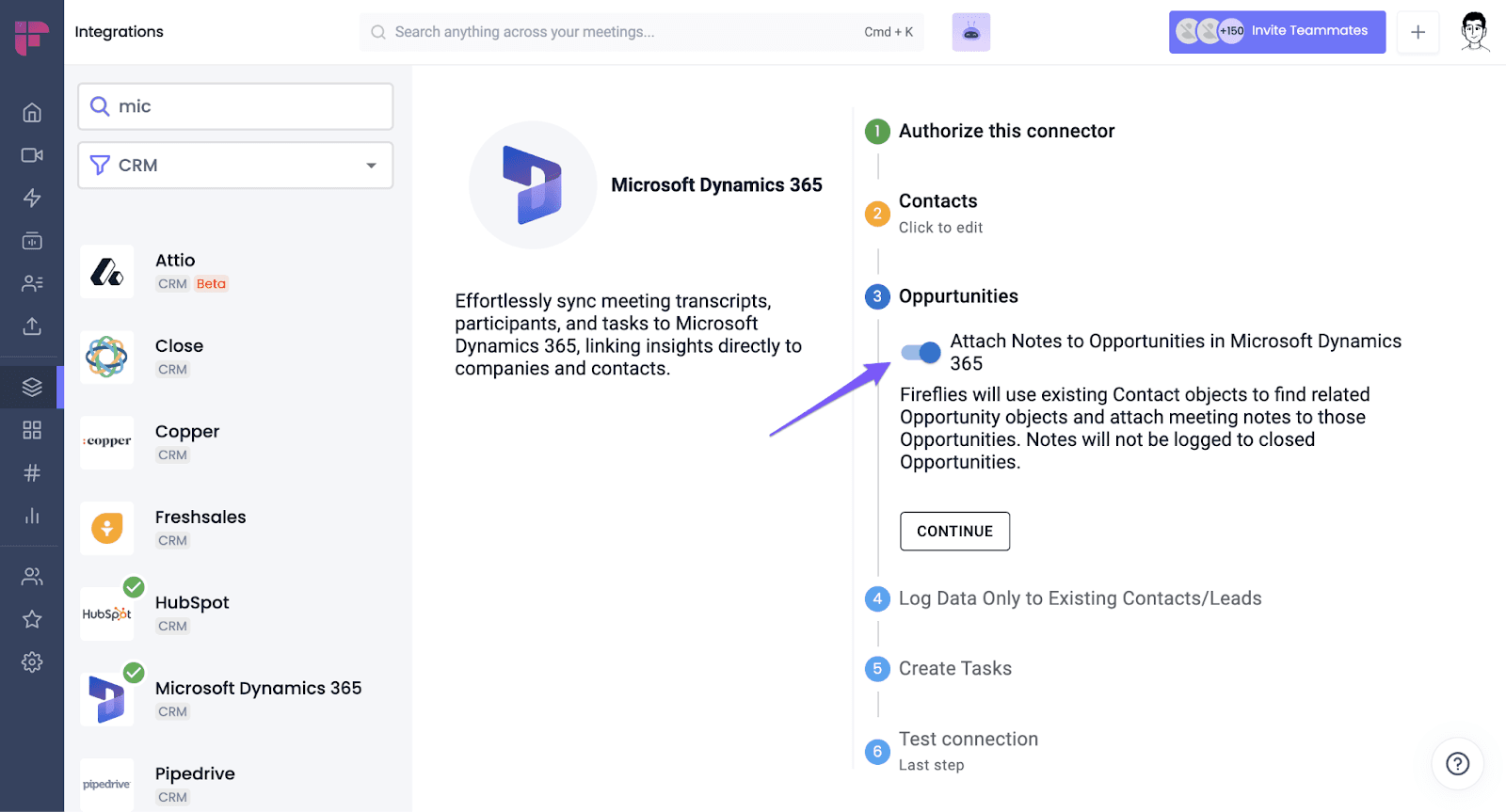1506x812 pixels.
Task: Open the CRM category filter dropdown
Action: coord(235,166)
